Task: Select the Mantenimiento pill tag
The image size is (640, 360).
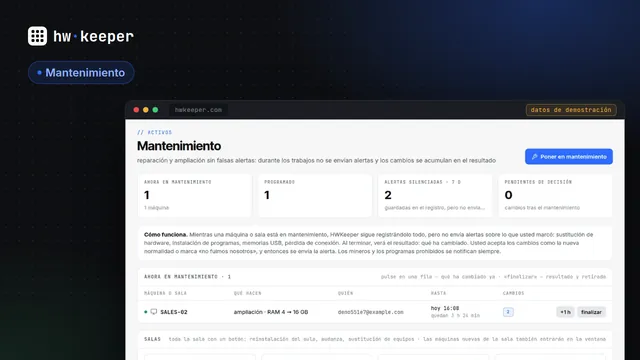Action: coord(81,73)
